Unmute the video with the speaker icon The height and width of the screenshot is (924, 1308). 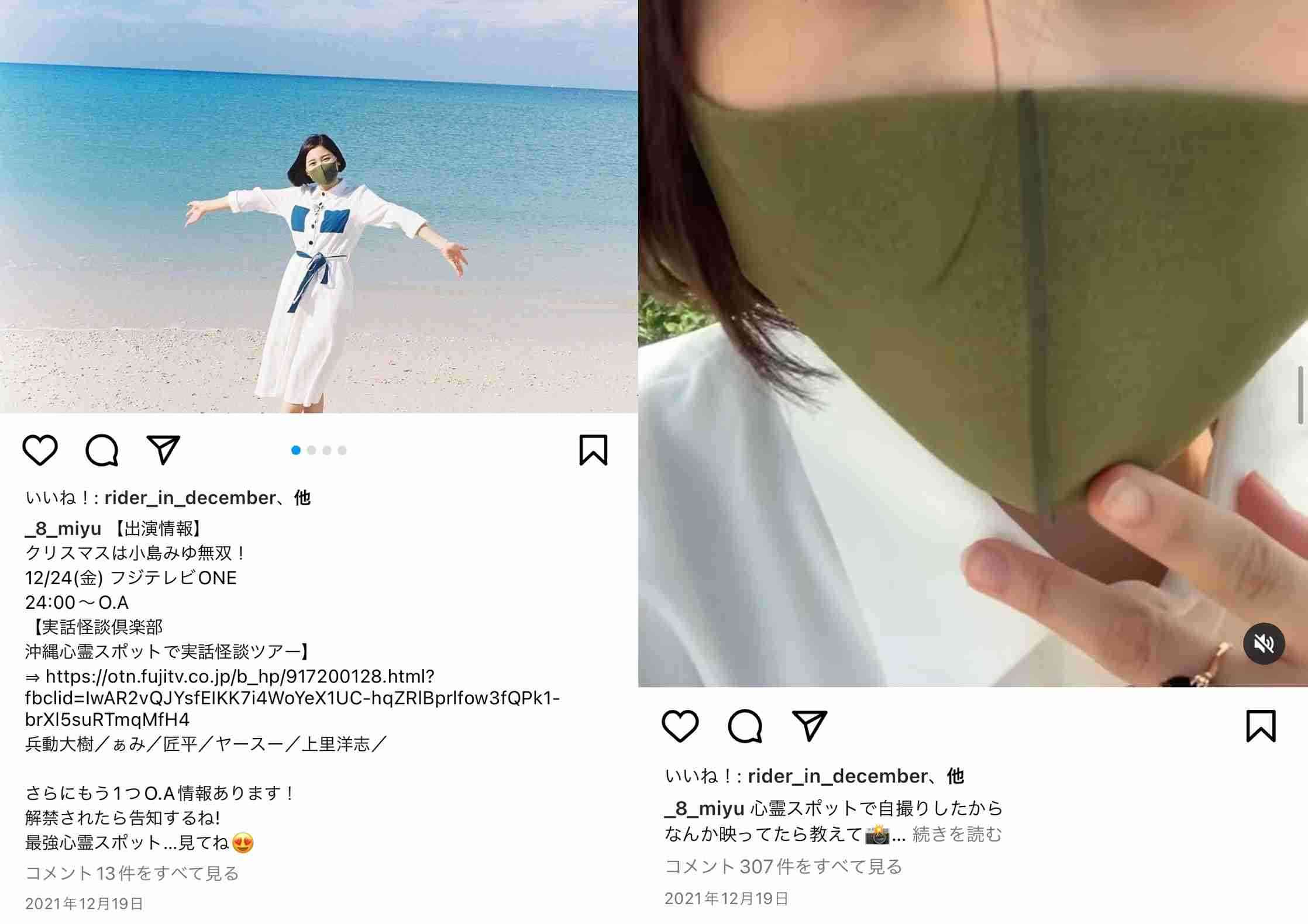pos(1264,644)
